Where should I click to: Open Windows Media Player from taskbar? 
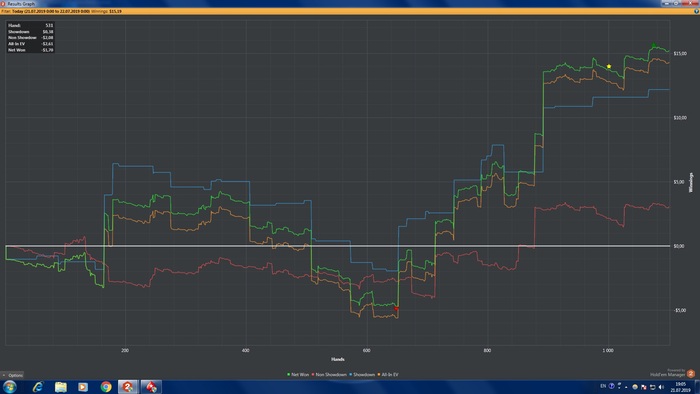pyautogui.click(x=83, y=387)
